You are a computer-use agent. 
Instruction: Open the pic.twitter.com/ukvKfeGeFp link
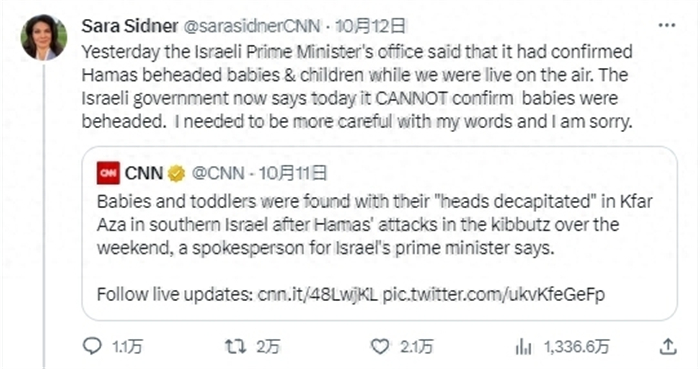[494, 294]
